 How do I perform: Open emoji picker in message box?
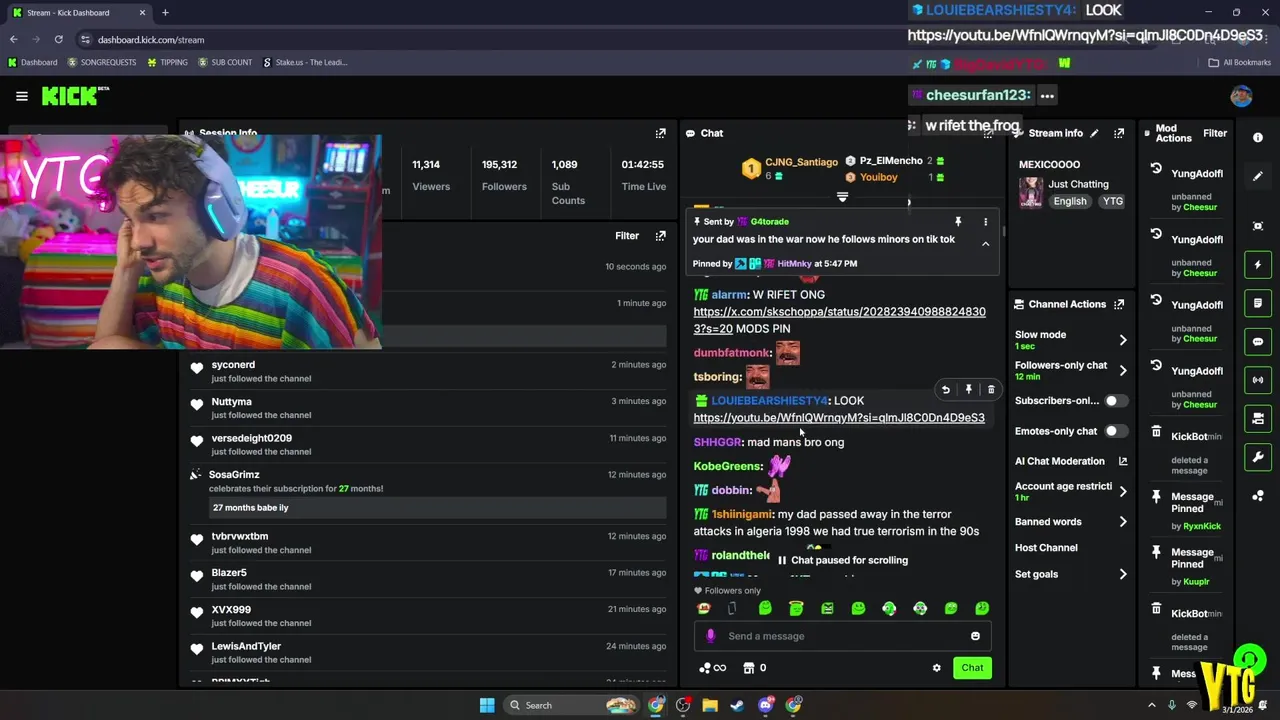[x=975, y=636]
